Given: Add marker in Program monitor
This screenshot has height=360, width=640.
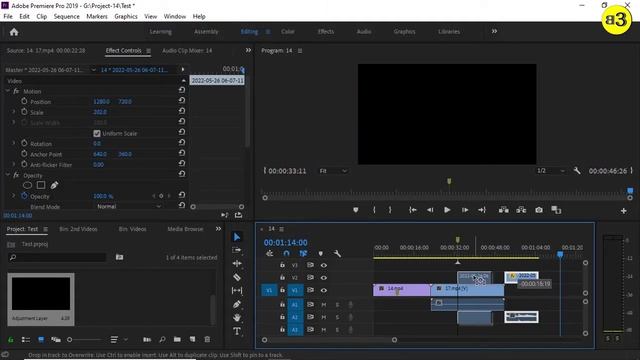Looking at the screenshot, I should pos(356,210).
